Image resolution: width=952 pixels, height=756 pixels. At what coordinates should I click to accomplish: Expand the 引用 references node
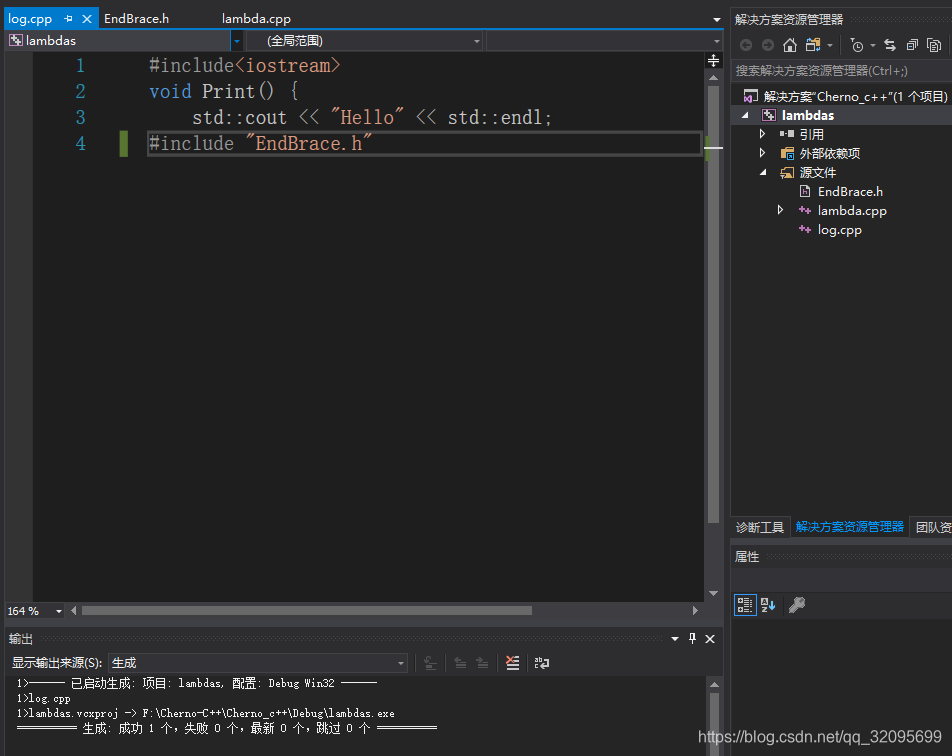click(x=763, y=134)
